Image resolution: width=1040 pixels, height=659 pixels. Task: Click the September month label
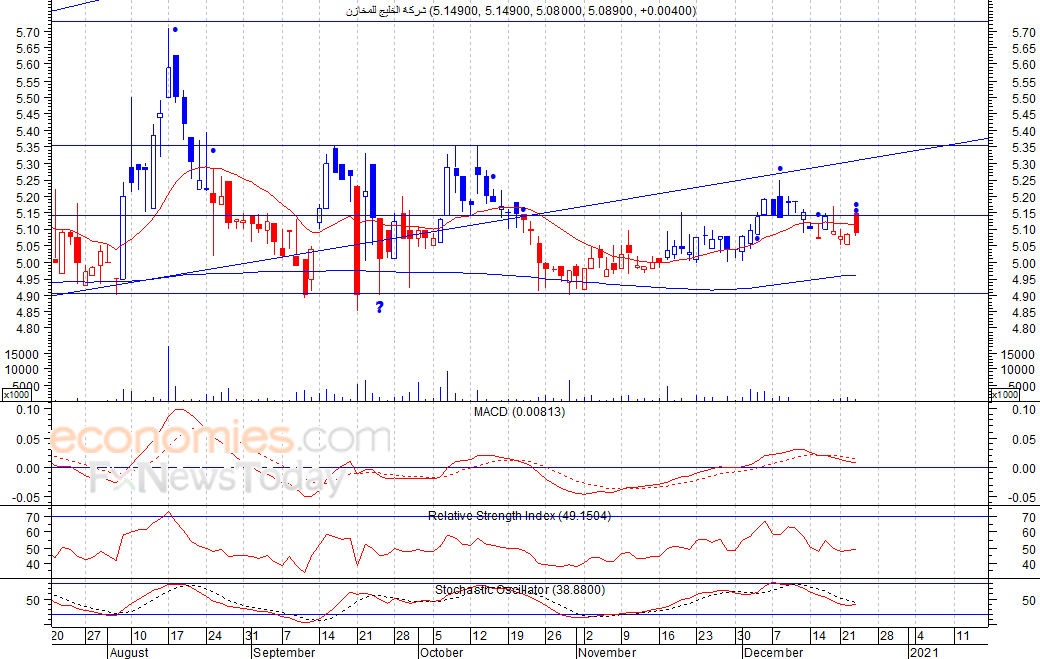tap(285, 652)
